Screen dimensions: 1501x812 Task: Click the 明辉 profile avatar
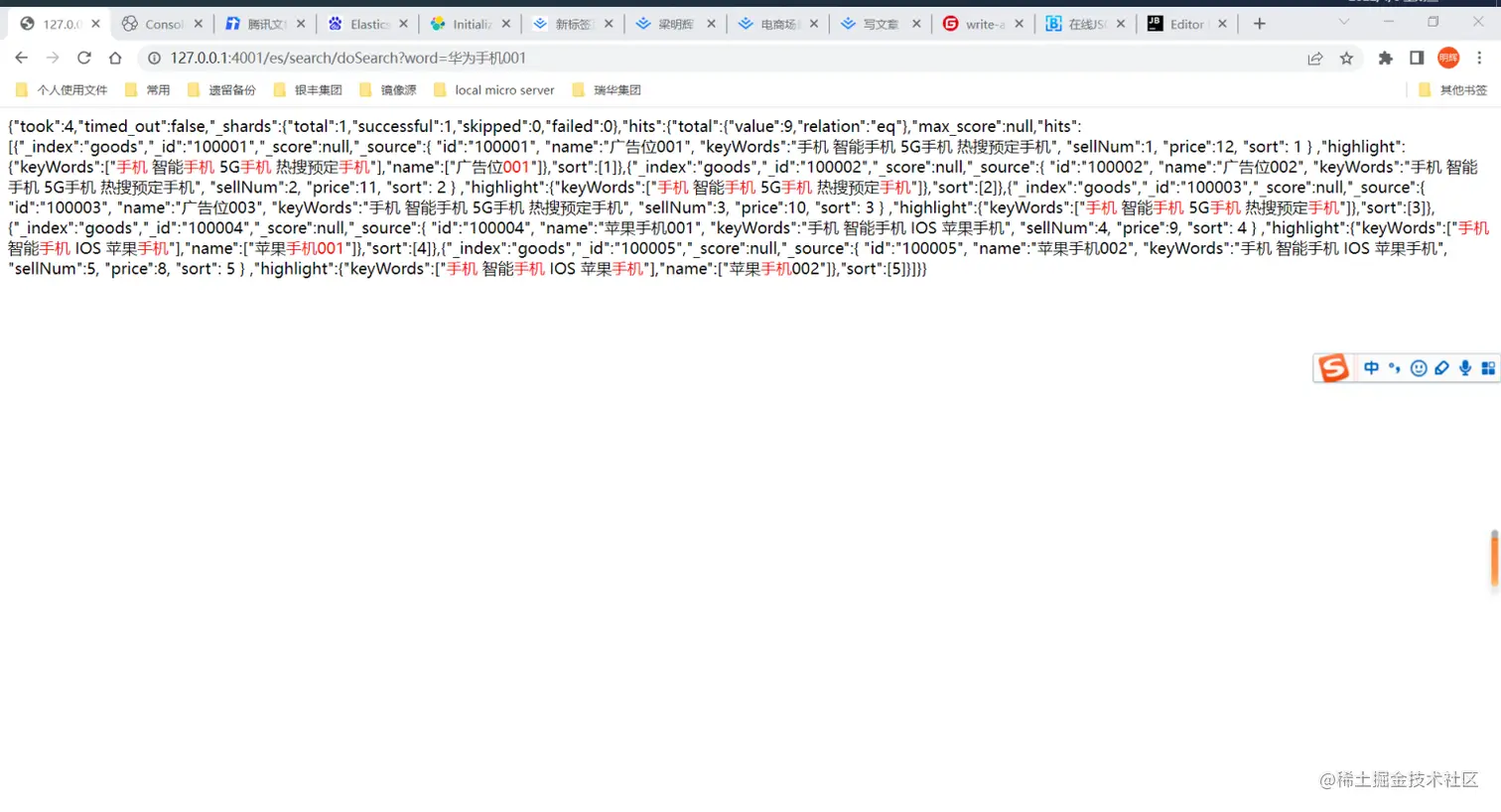1448,59
